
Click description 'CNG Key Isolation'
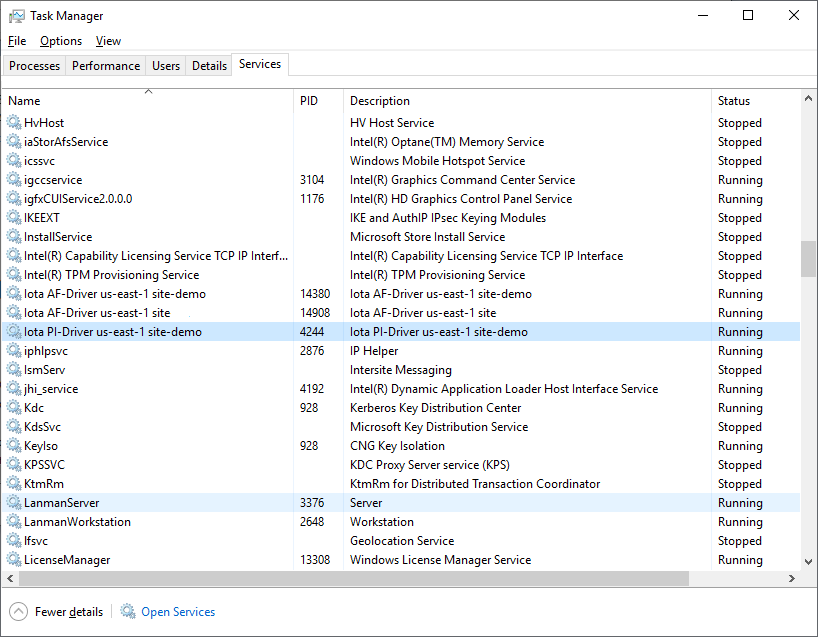tap(398, 446)
